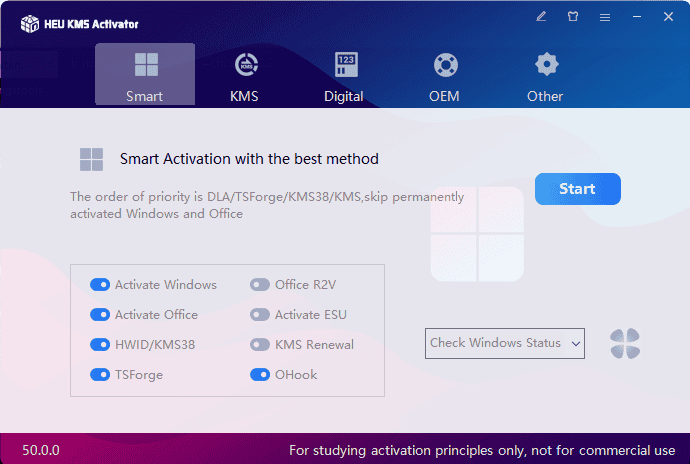Click the studying activation principles footer notice

(x=482, y=450)
